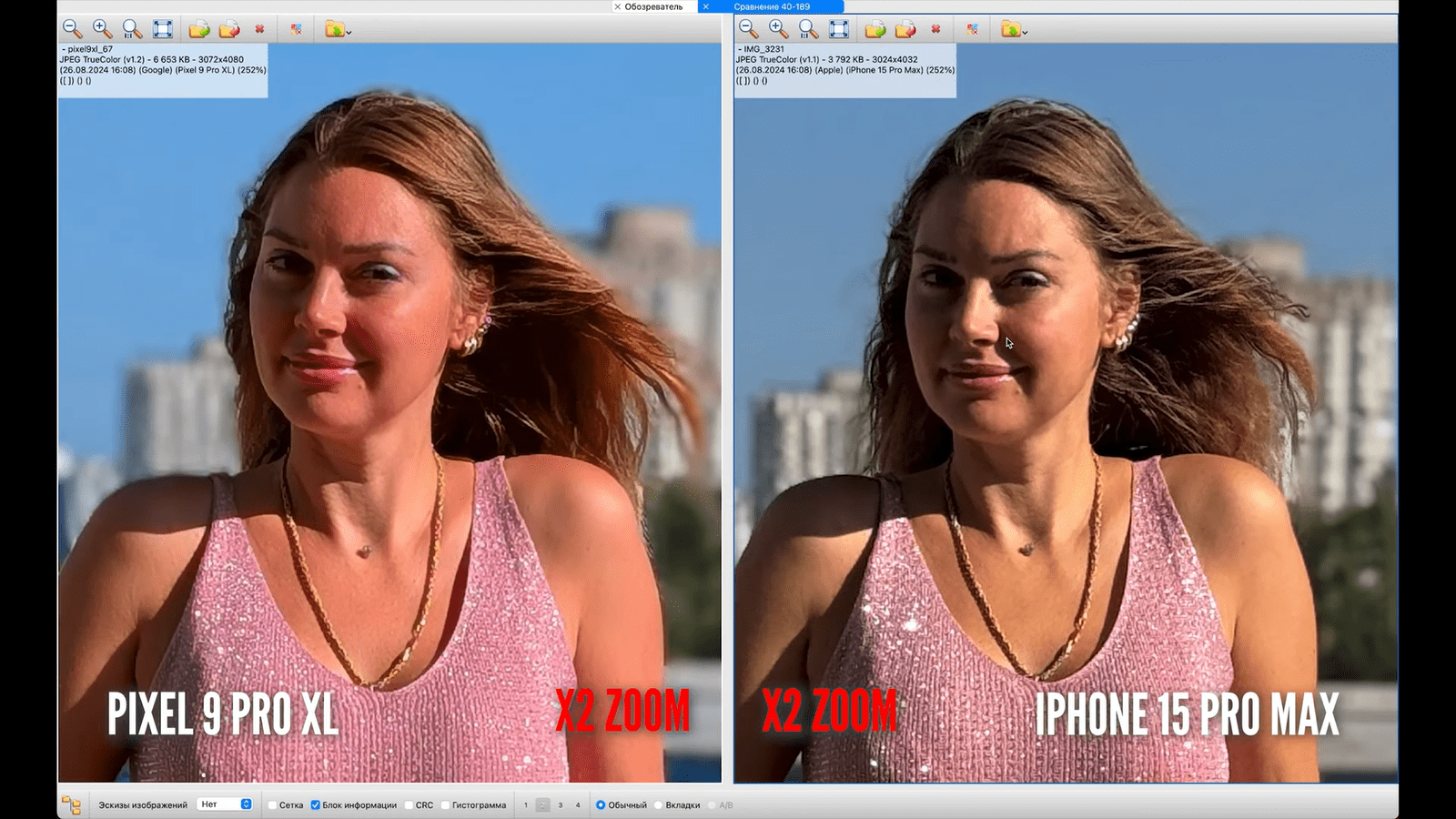The width and height of the screenshot is (1456, 819).
Task: Close the Обозреватель tab
Action: (618, 6)
